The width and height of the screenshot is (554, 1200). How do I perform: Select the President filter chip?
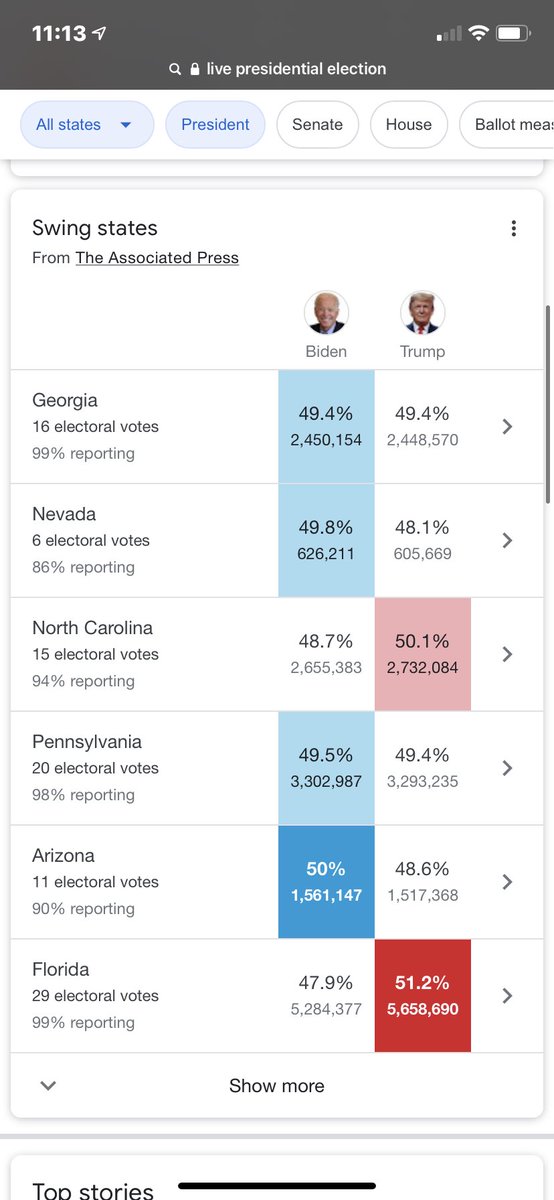(x=215, y=125)
